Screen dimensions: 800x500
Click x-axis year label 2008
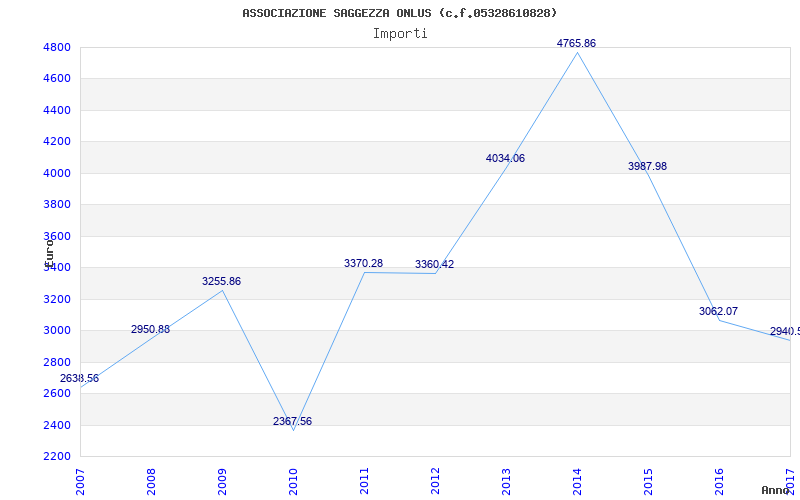point(151,482)
